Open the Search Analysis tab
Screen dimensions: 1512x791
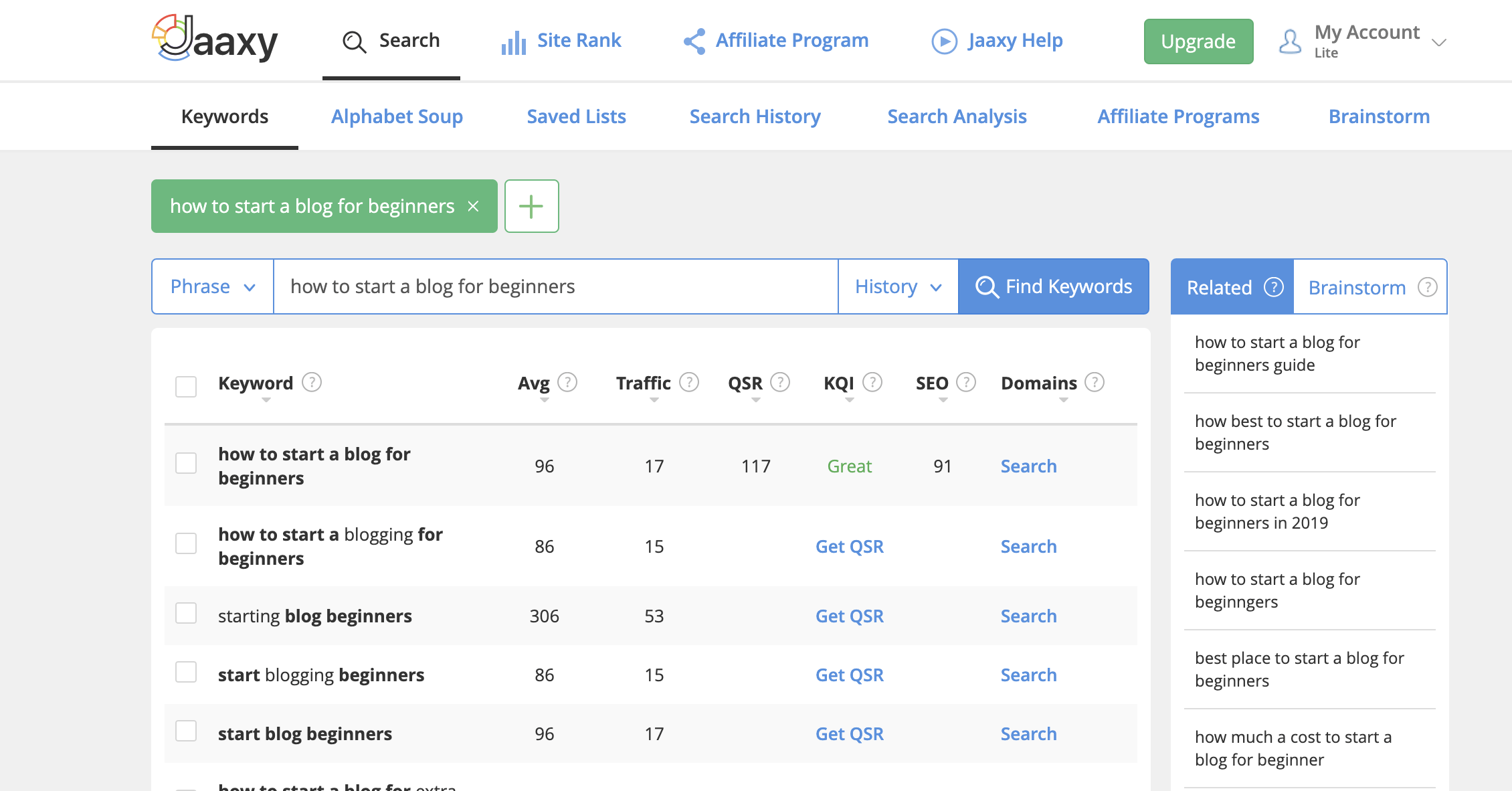[957, 116]
